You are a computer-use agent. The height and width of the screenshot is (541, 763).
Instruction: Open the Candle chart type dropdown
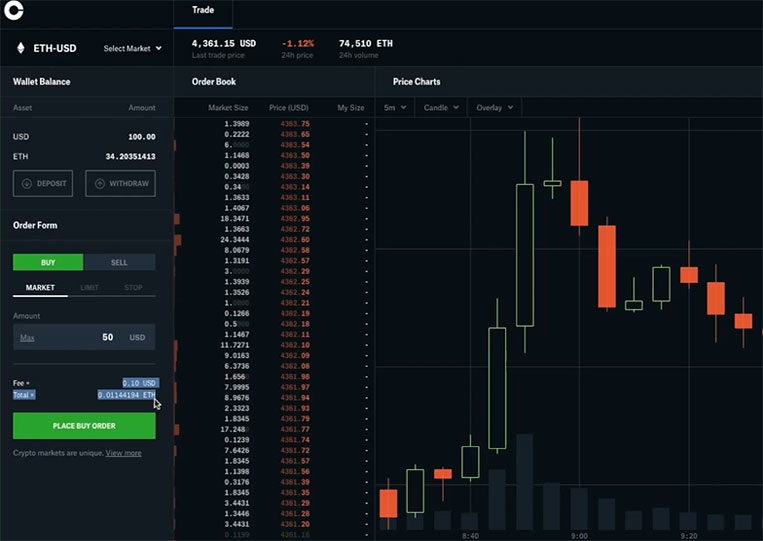(441, 108)
